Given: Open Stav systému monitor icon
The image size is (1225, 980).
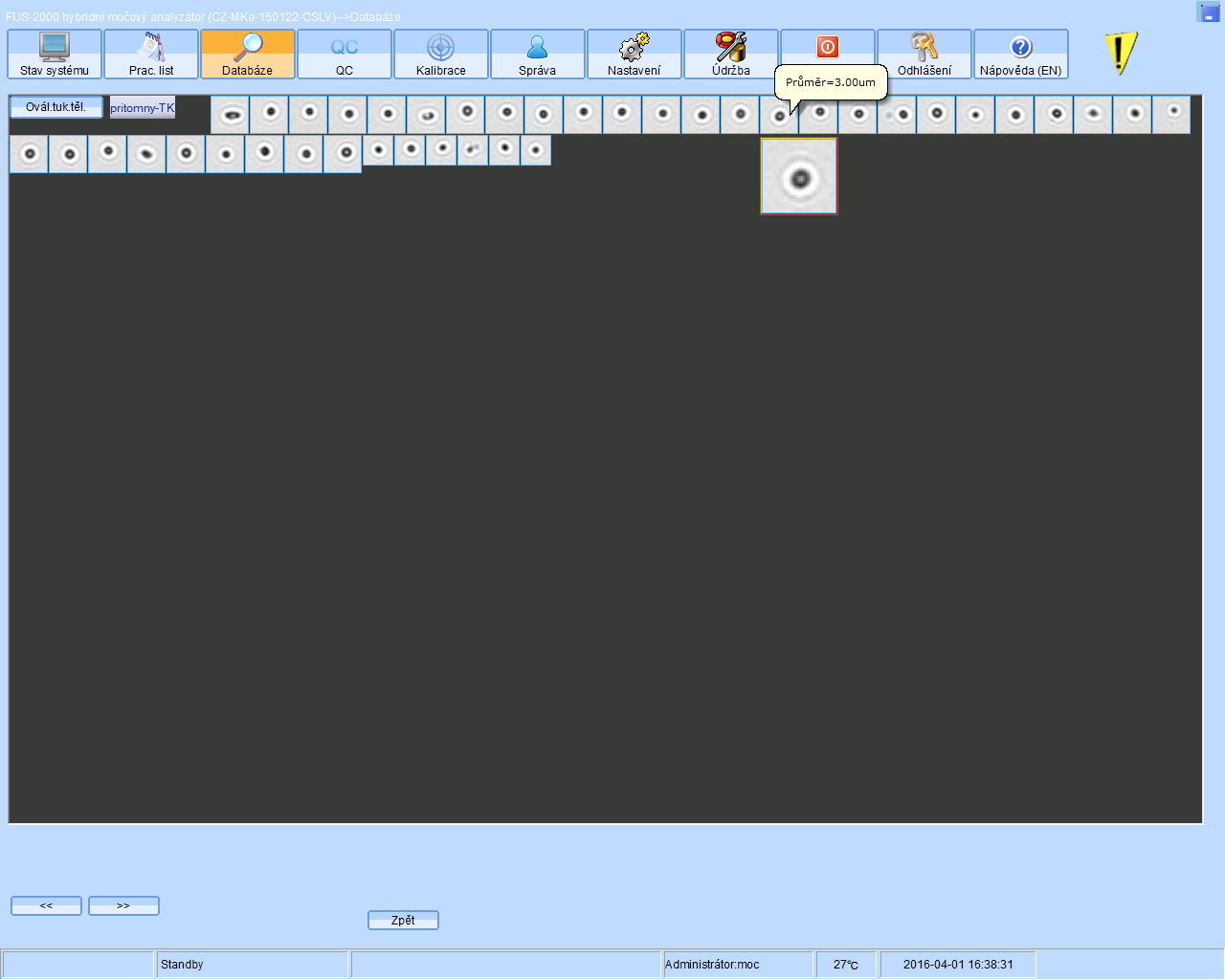Looking at the screenshot, I should tap(55, 55).
